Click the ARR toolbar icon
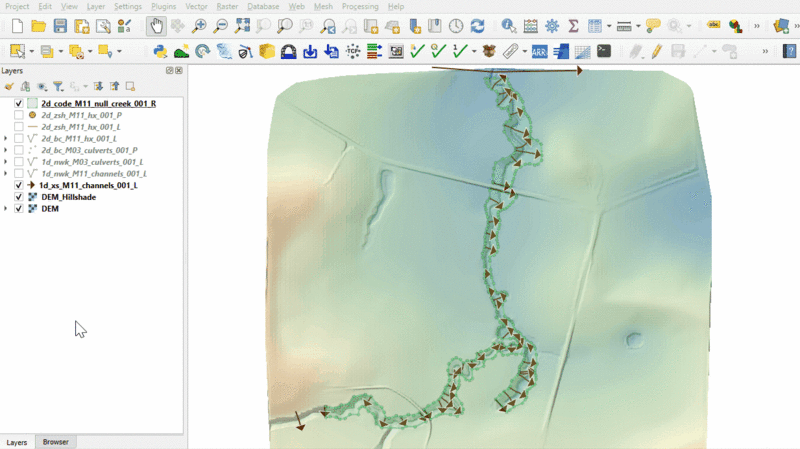Screen dimensions: 800x449 539,51
